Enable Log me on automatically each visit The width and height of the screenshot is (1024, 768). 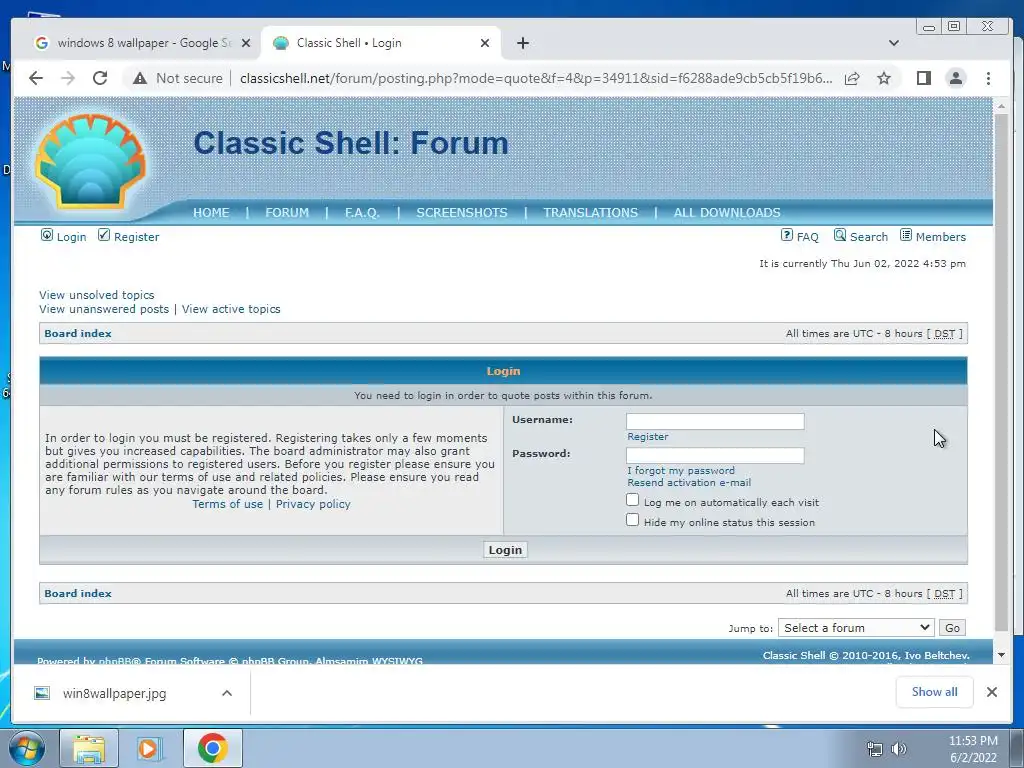[632, 500]
